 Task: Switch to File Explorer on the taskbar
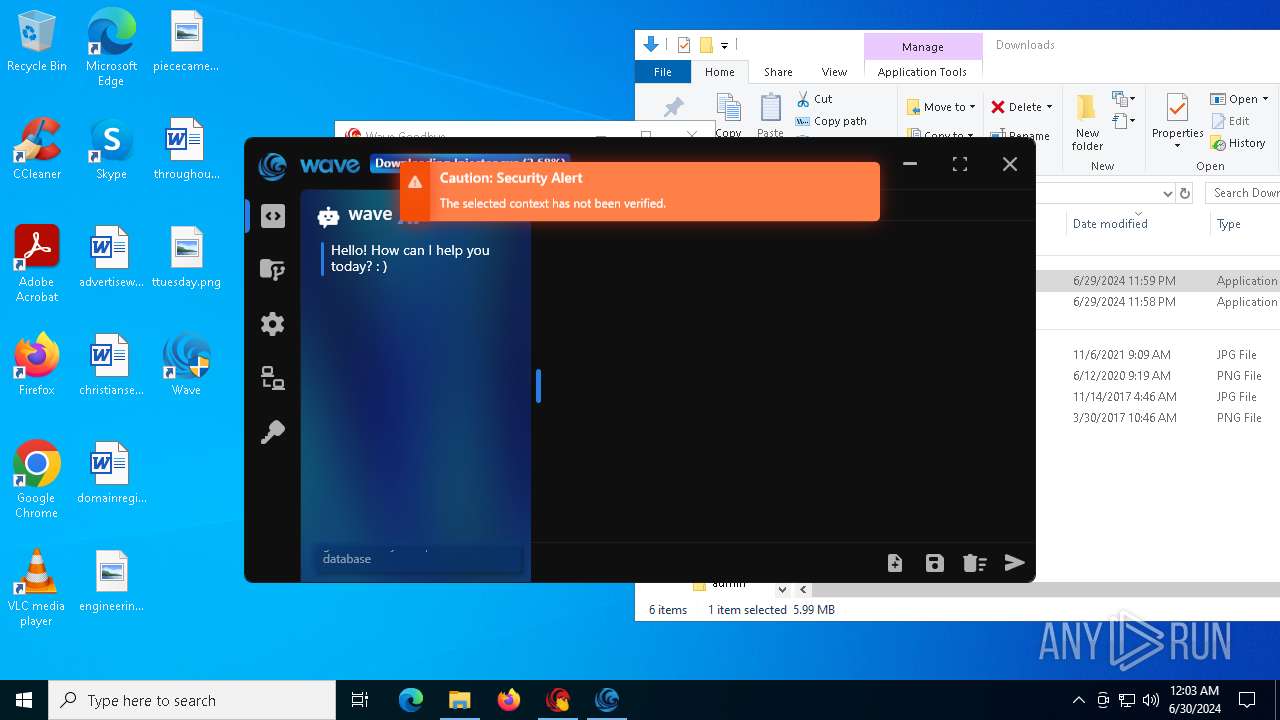click(x=460, y=700)
